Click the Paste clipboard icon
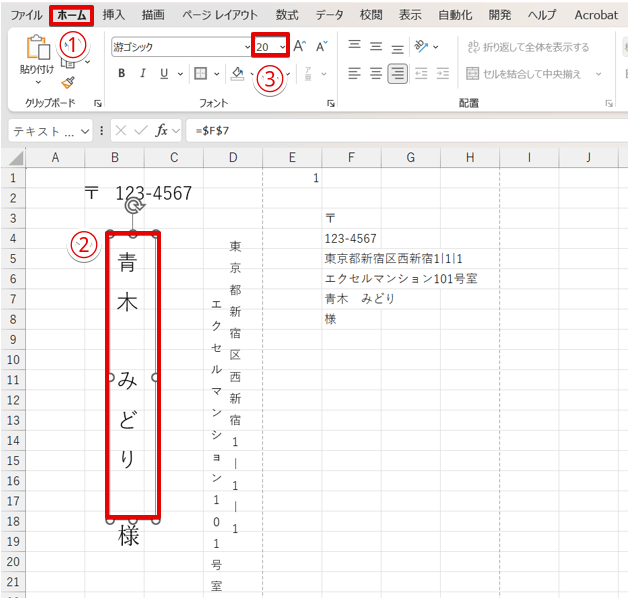Image resolution: width=635 pixels, height=598 pixels. (x=37, y=48)
